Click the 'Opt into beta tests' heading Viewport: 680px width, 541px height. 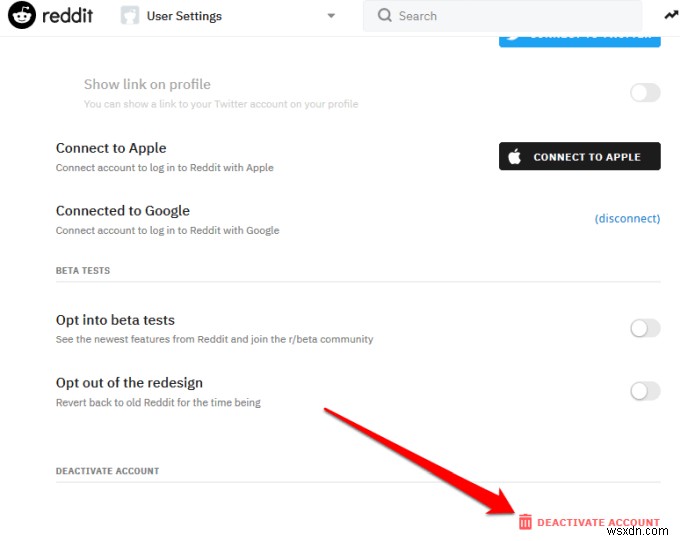tap(115, 320)
